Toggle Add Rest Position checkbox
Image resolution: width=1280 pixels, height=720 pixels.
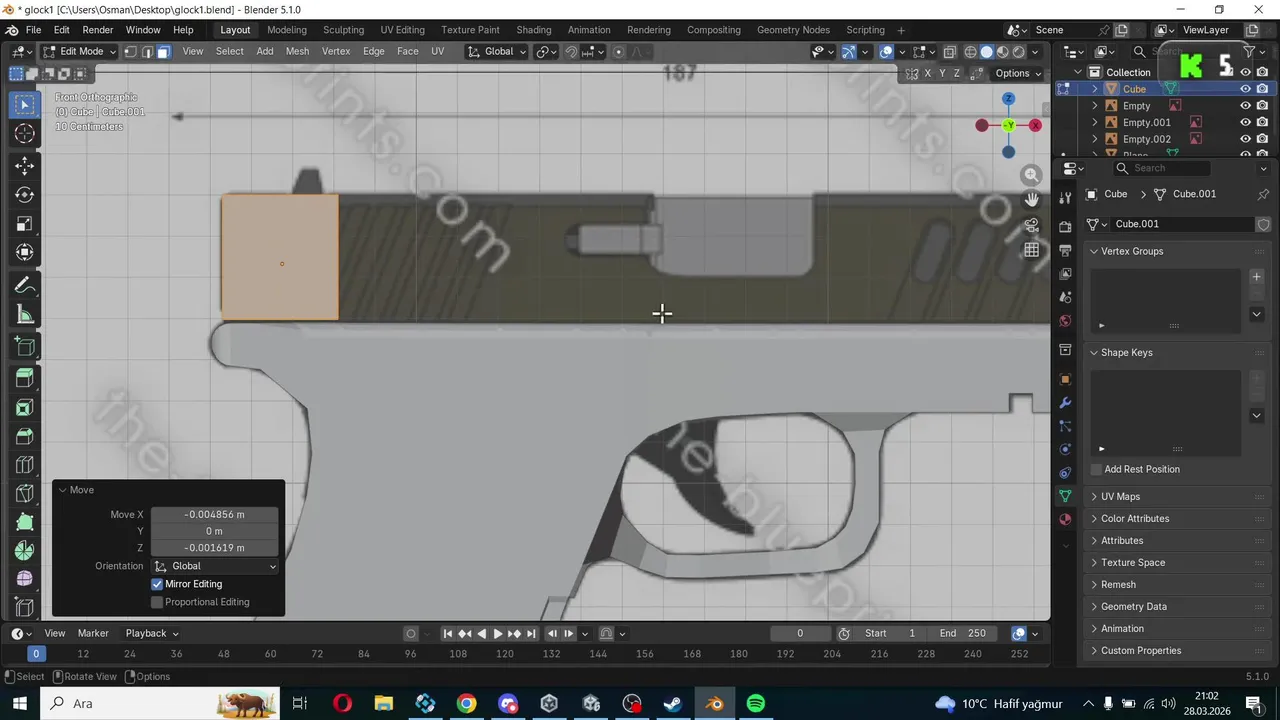[1096, 469]
